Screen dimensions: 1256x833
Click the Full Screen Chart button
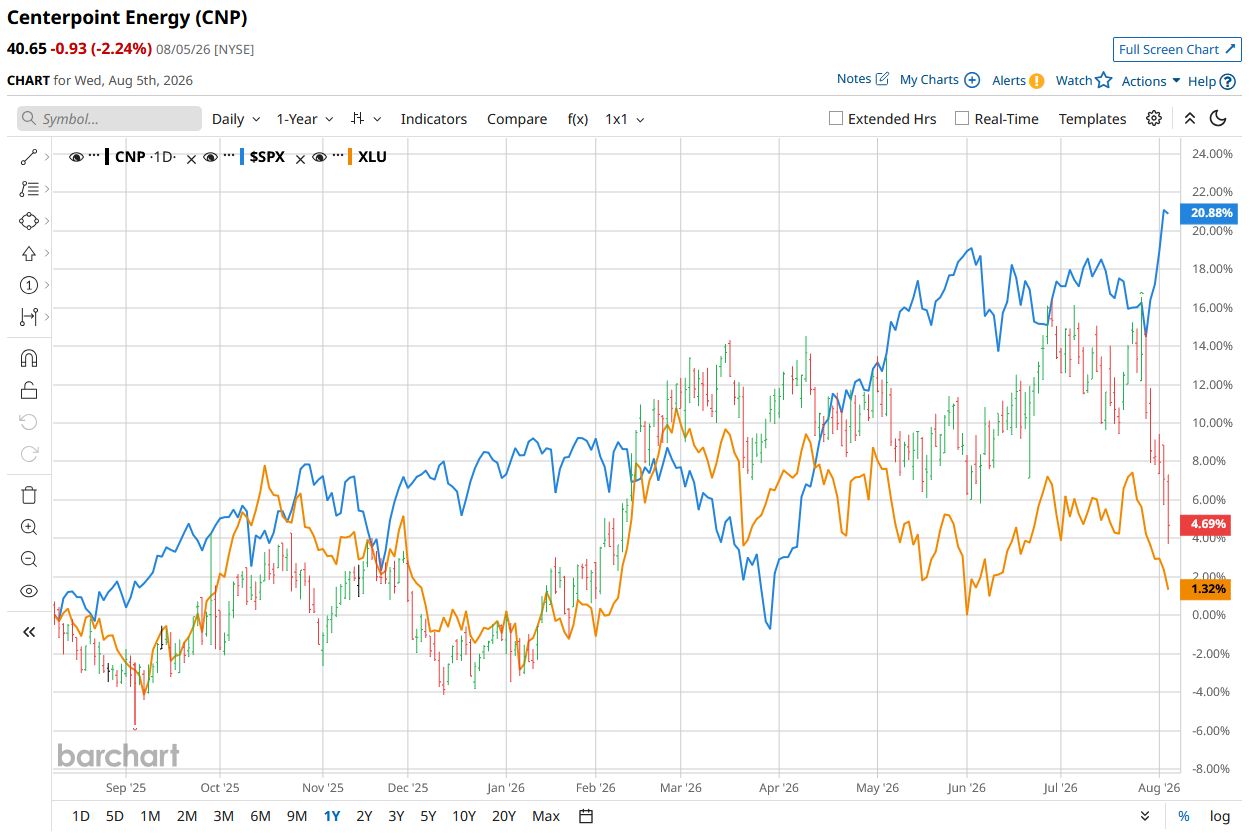(x=1177, y=49)
